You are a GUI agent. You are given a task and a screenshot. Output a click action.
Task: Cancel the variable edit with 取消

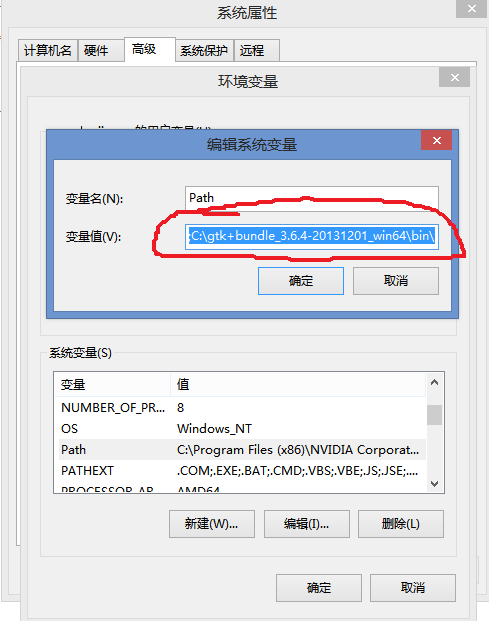pyautogui.click(x=396, y=281)
